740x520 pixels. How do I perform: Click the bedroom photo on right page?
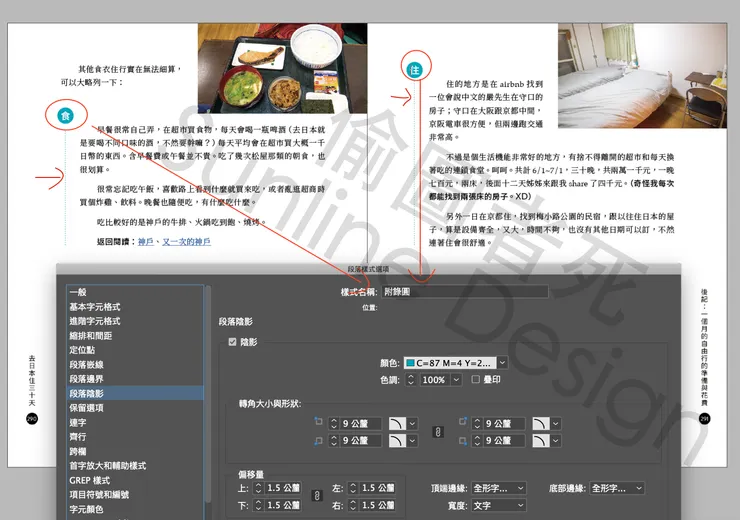click(642, 75)
